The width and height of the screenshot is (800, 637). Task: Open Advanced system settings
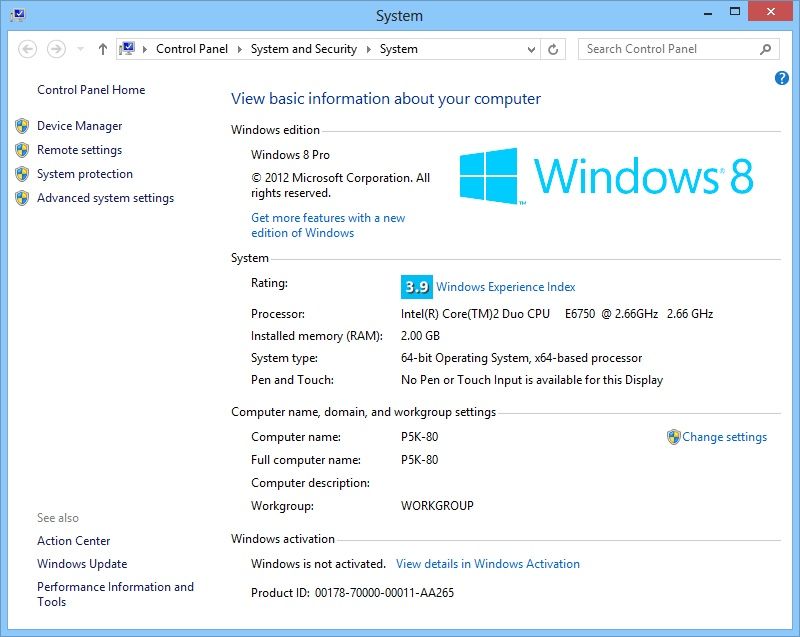tap(106, 198)
